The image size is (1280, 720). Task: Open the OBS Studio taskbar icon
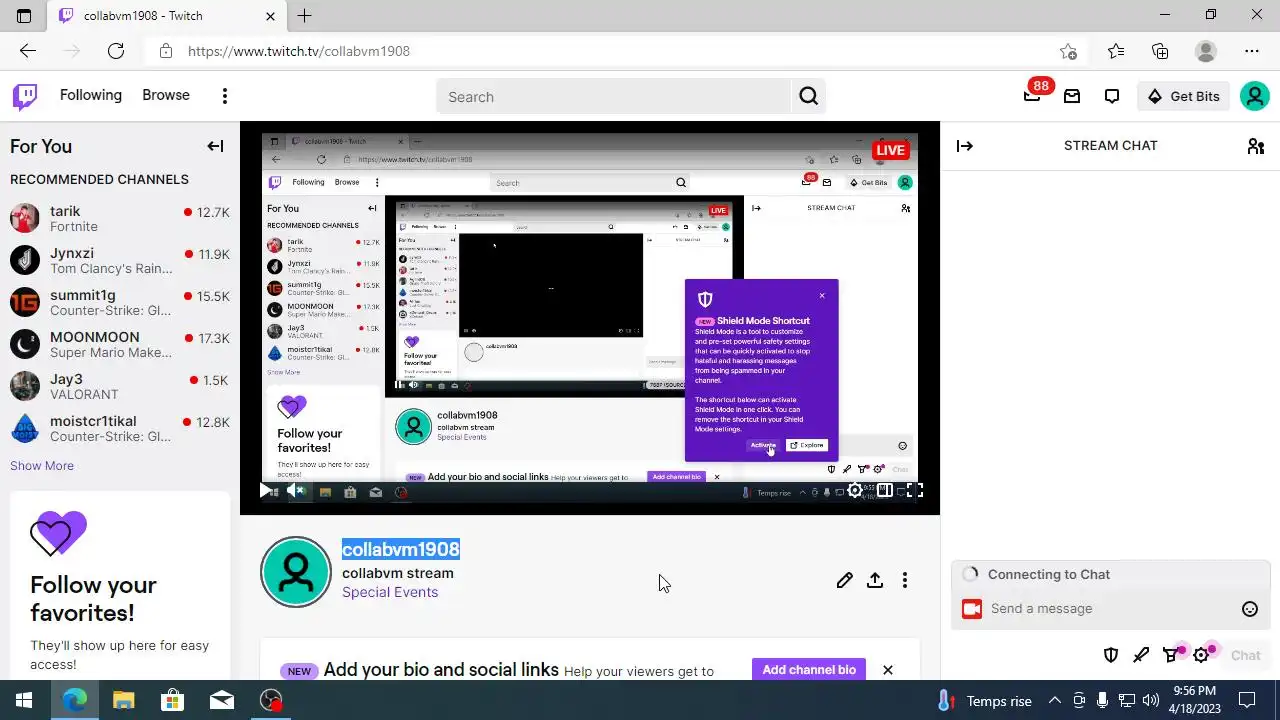[x=270, y=700]
